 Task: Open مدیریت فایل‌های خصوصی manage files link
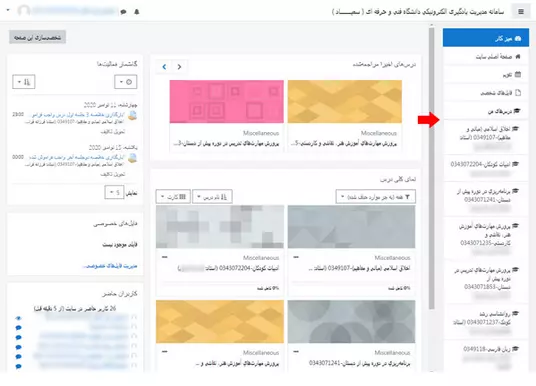click(x=110, y=266)
